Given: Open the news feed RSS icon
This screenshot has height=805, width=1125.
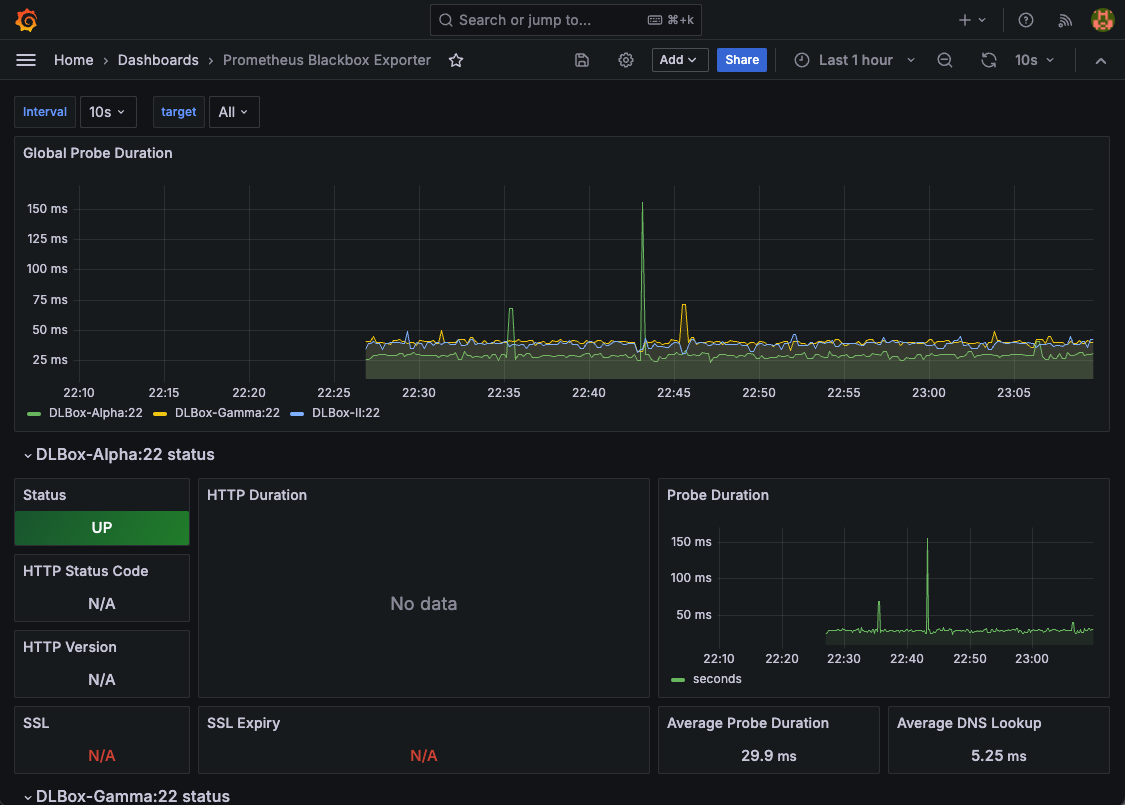Looking at the screenshot, I should [1065, 20].
